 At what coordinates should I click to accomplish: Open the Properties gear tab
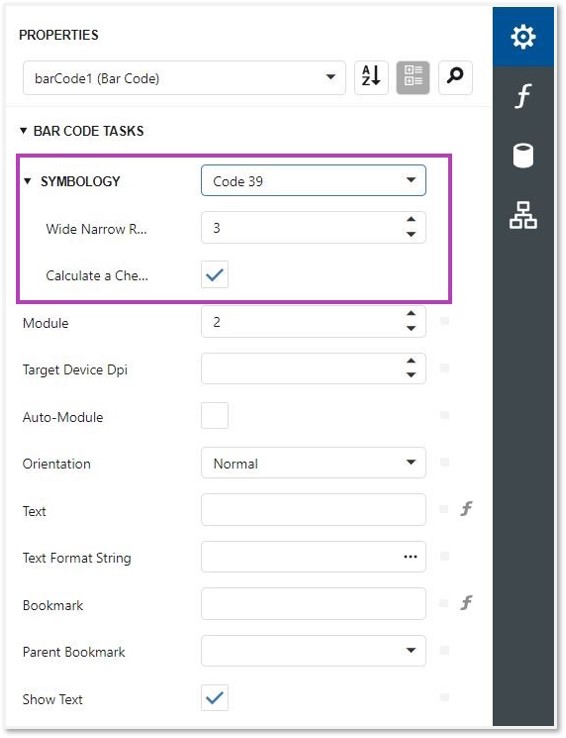pyautogui.click(x=523, y=37)
